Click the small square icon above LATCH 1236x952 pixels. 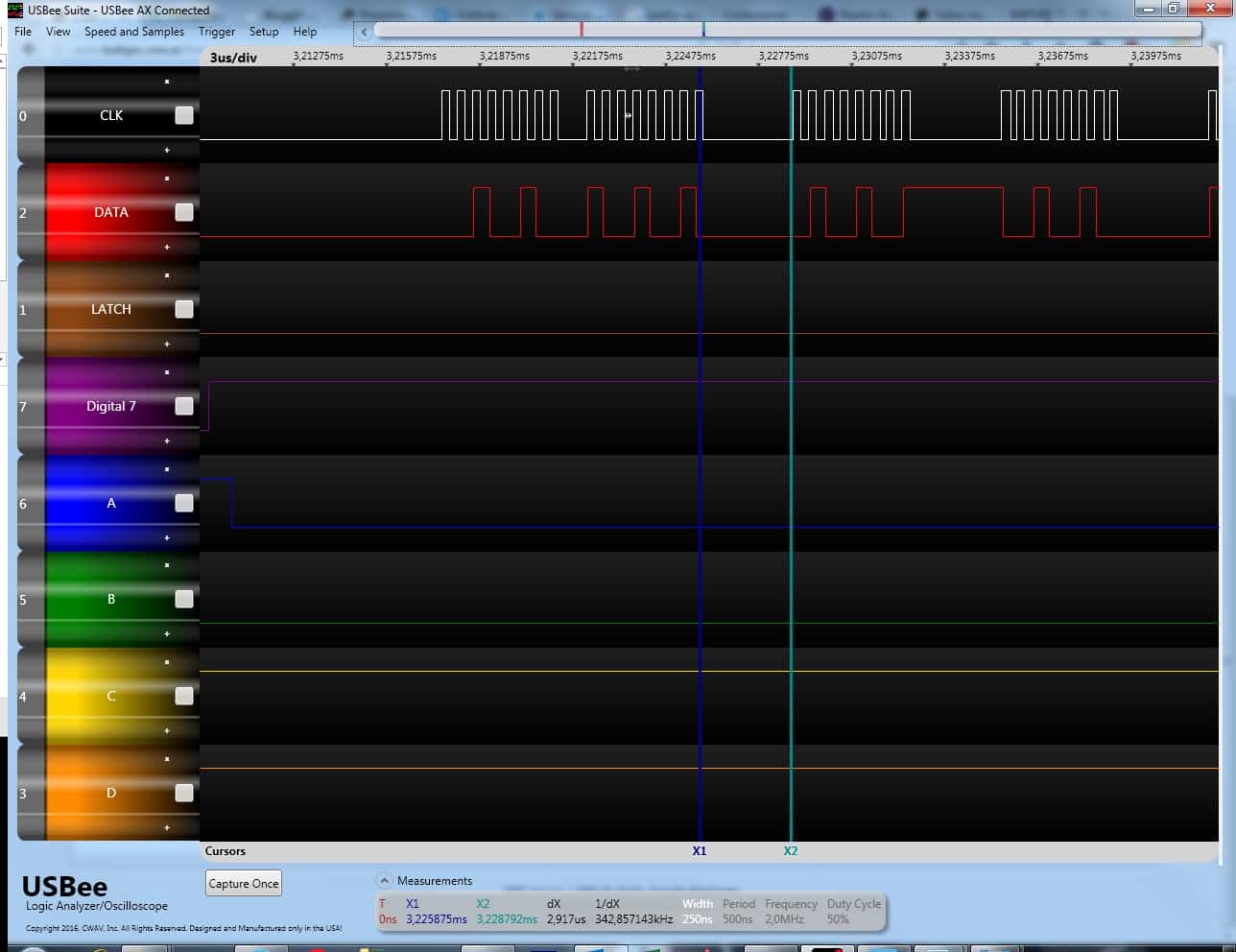pos(167,275)
